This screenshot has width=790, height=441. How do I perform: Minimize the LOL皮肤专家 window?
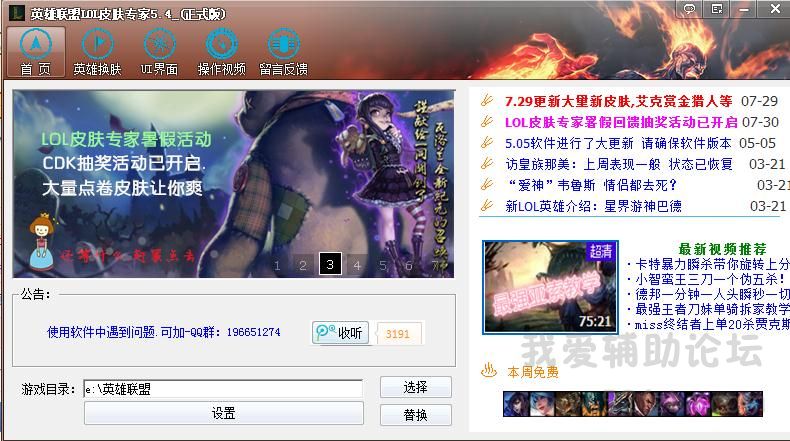pos(744,9)
